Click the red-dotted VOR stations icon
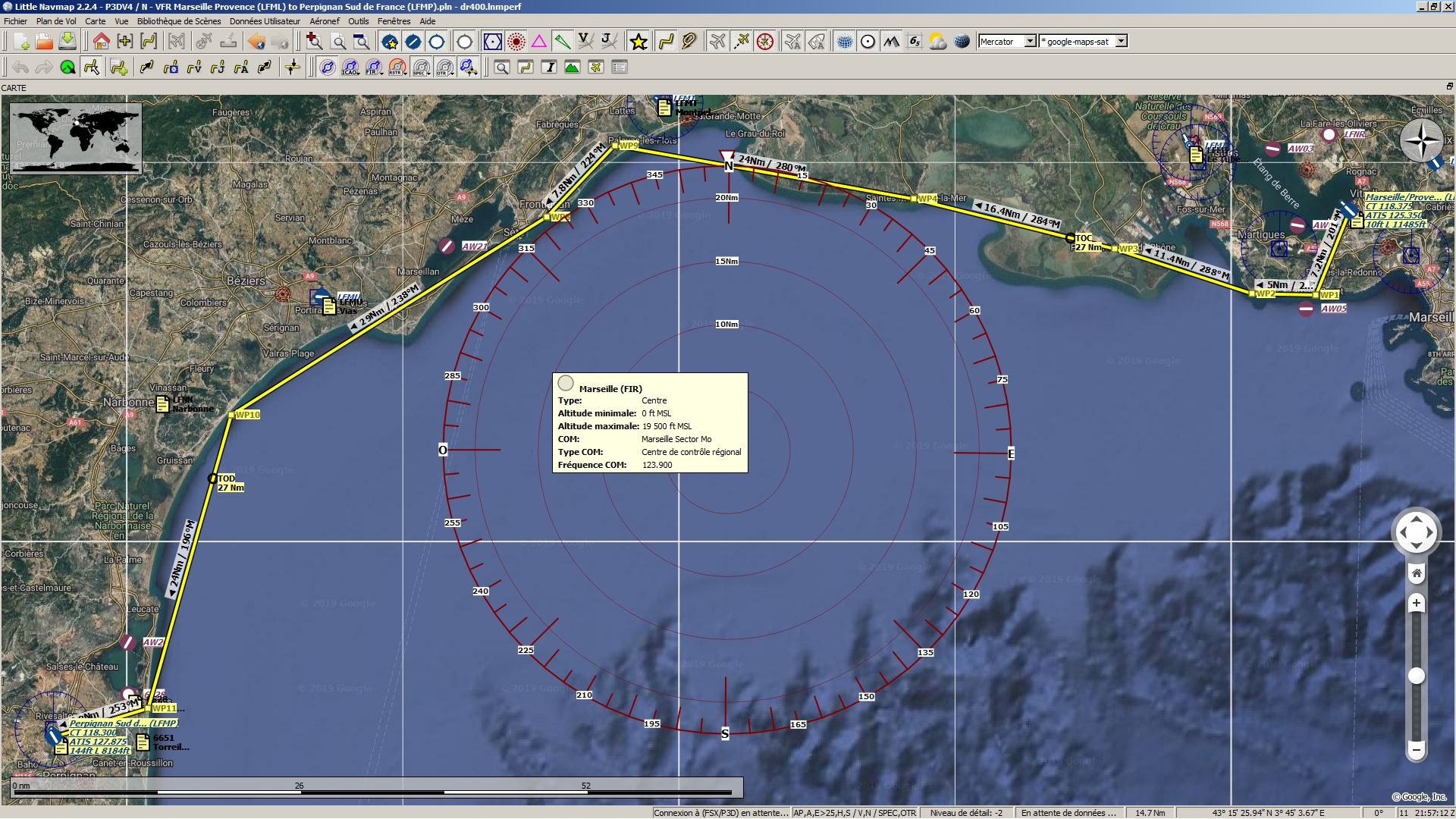This screenshot has width=1456, height=819. tap(516, 42)
